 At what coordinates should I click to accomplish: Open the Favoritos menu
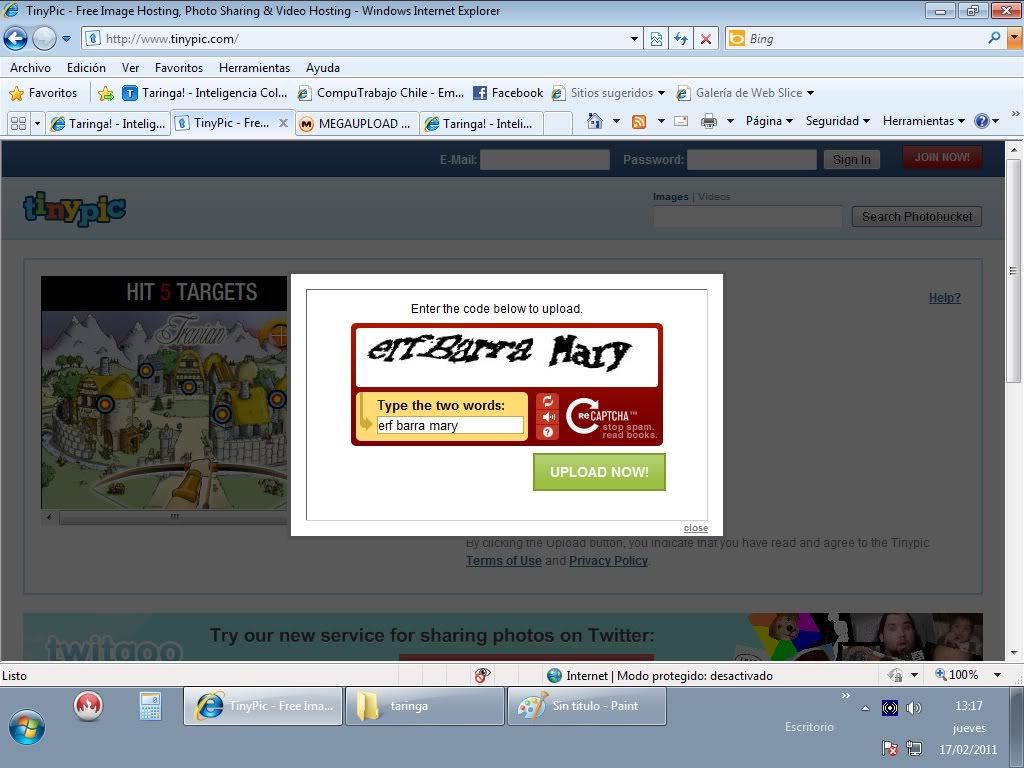178,68
